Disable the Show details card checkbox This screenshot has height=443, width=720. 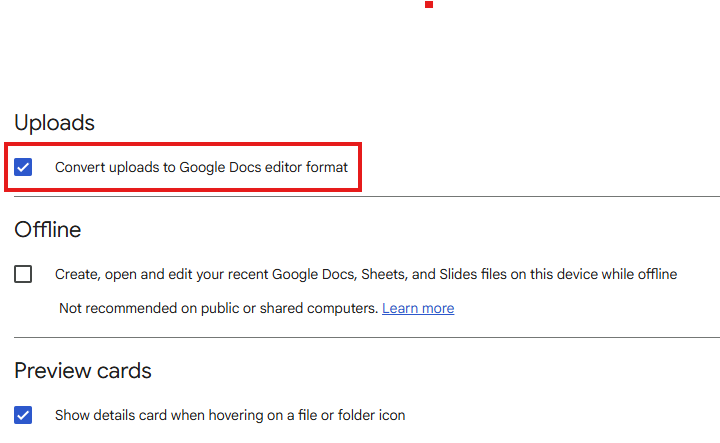(23, 414)
